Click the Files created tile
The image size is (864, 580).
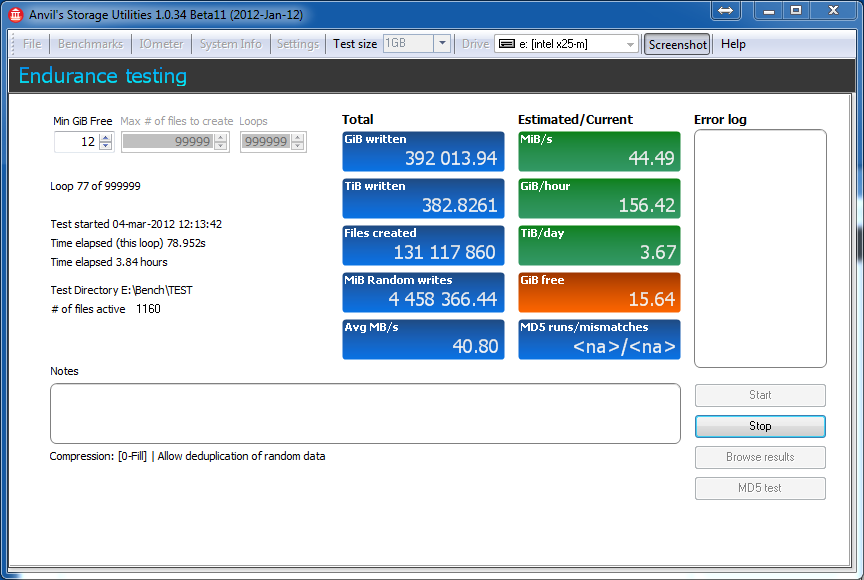(423, 245)
